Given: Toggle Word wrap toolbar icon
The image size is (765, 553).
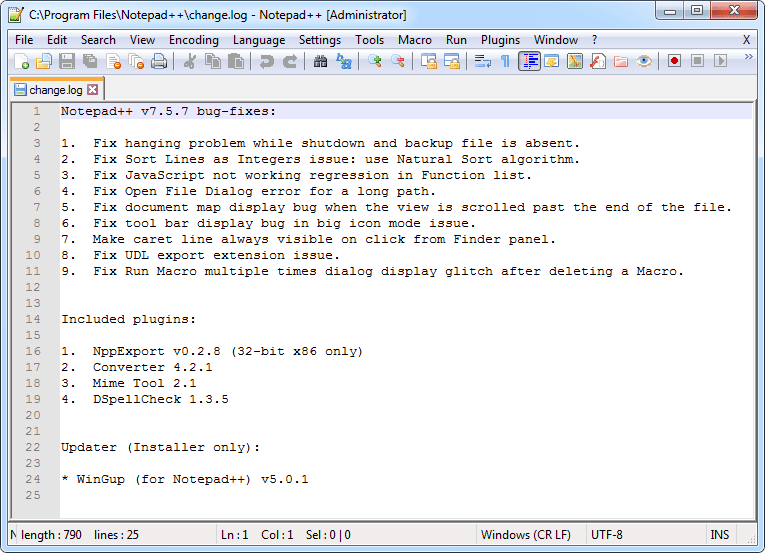Looking at the screenshot, I should click(x=483, y=61).
